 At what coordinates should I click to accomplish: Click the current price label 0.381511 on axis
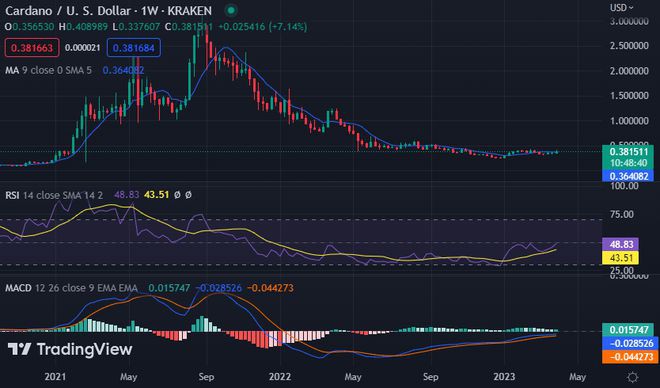pos(628,151)
